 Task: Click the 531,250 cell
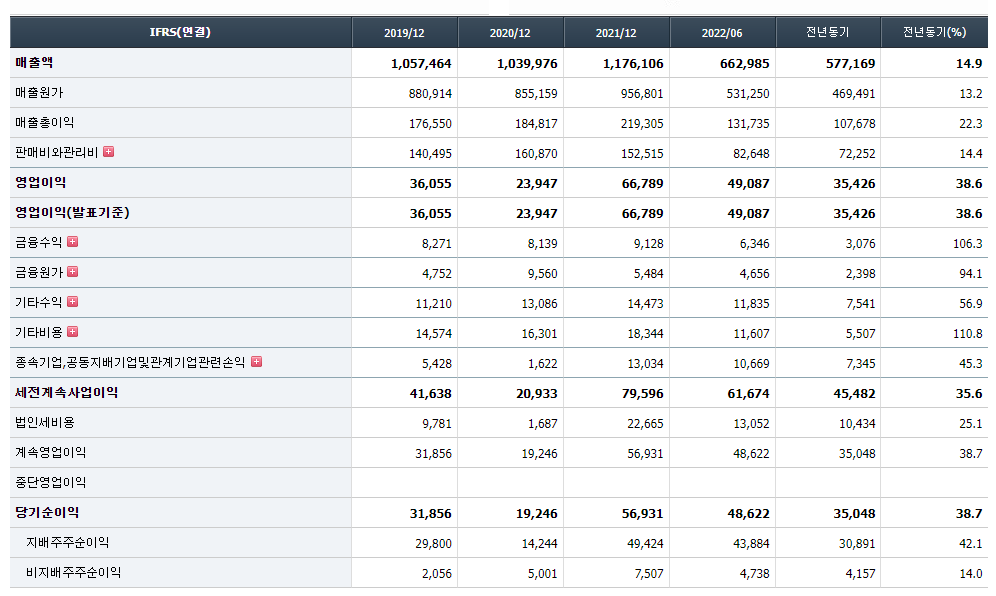[x=748, y=94]
